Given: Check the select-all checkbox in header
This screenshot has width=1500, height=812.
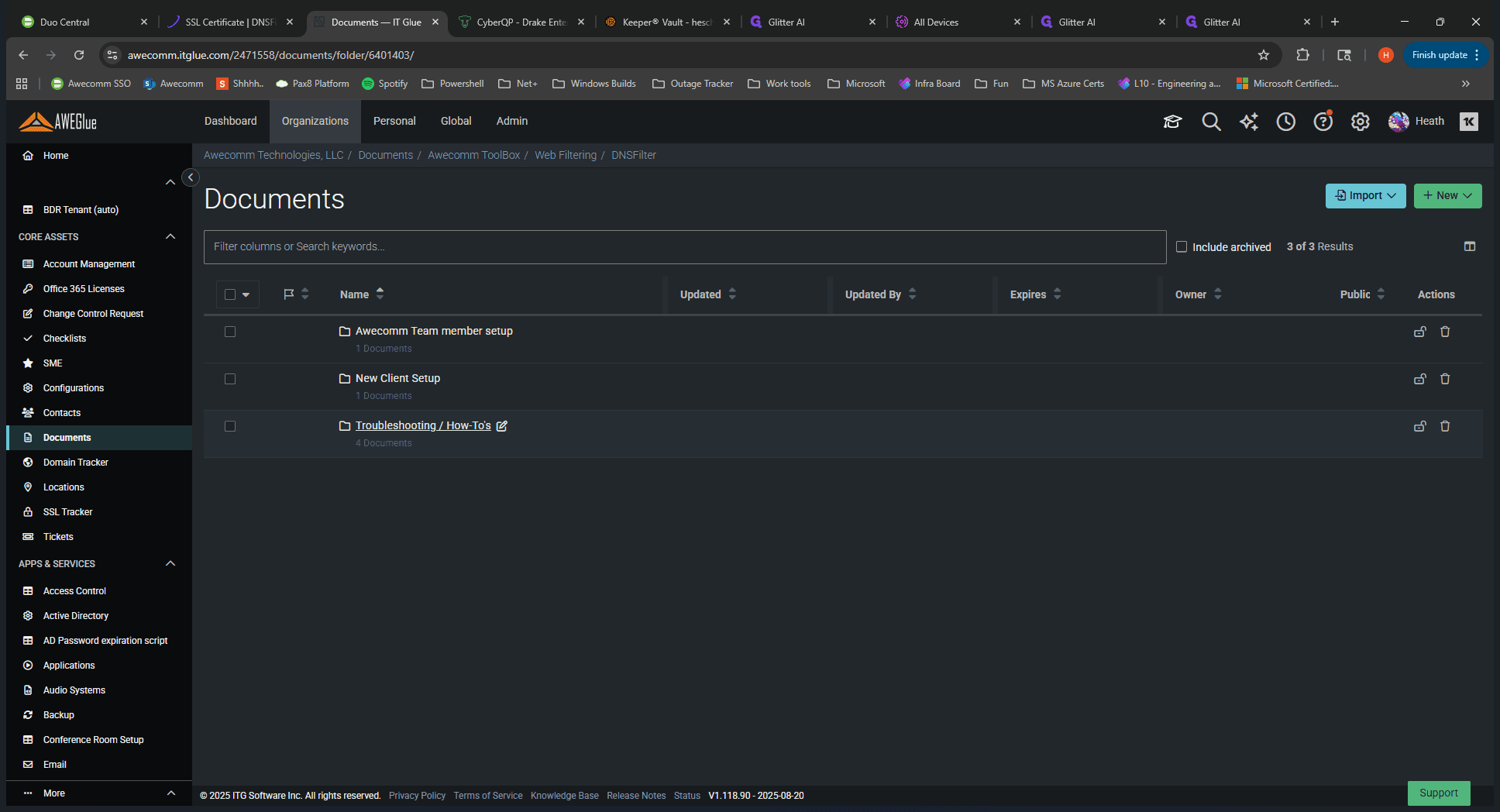Looking at the screenshot, I should [x=230, y=294].
